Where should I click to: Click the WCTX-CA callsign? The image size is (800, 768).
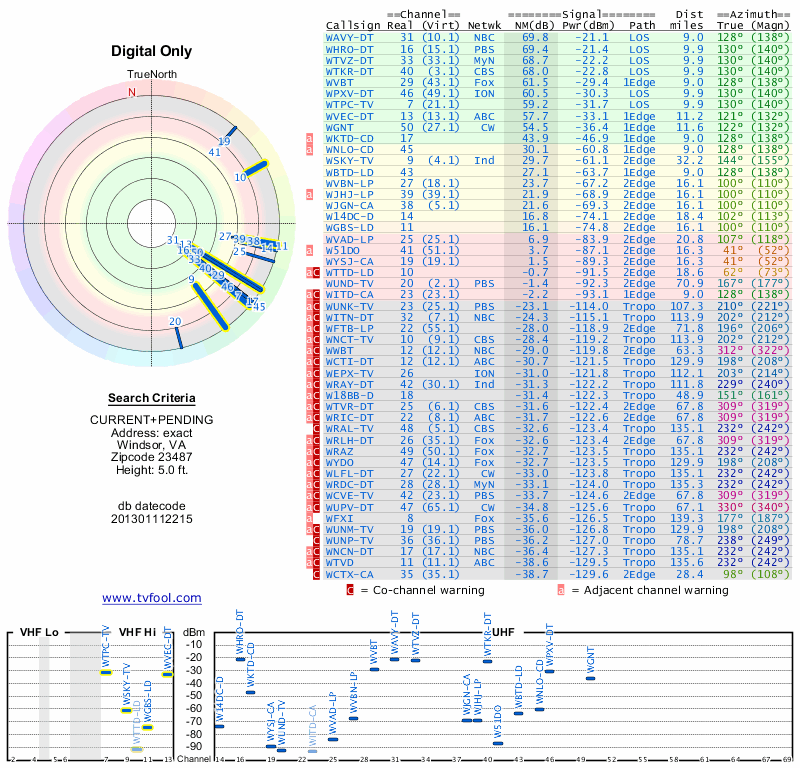349,575
